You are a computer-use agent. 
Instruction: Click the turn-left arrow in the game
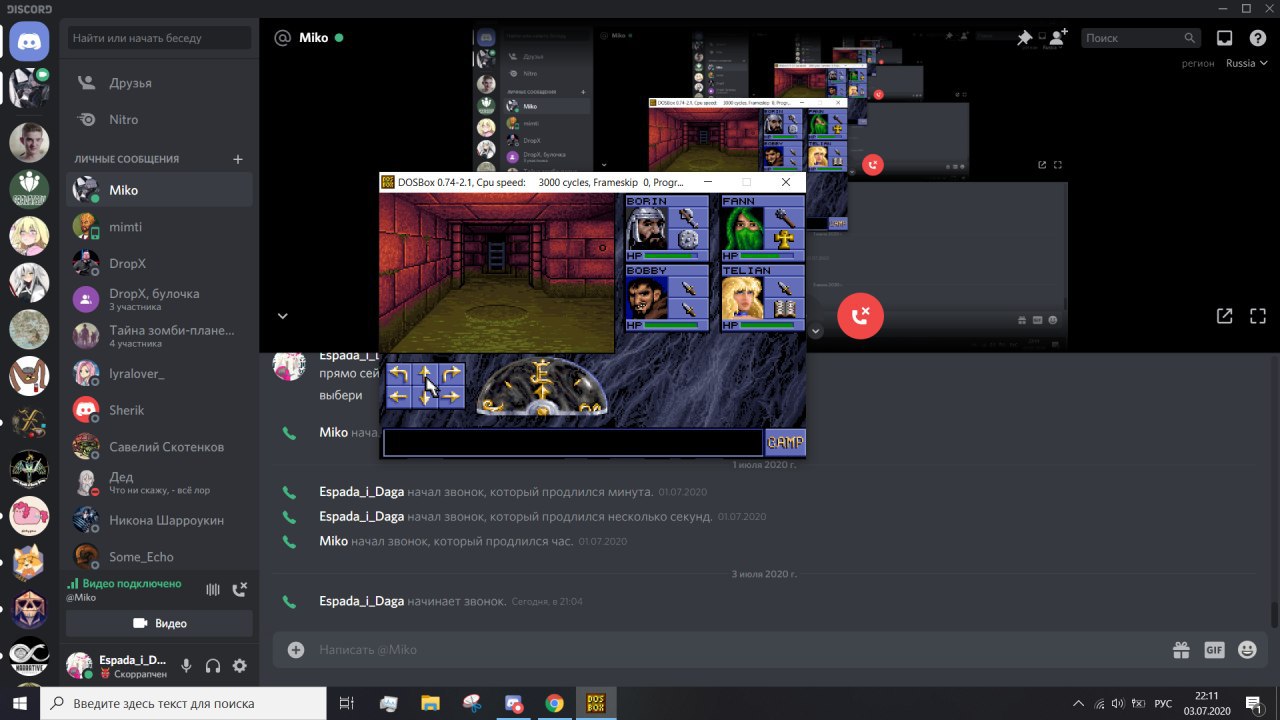pos(399,374)
